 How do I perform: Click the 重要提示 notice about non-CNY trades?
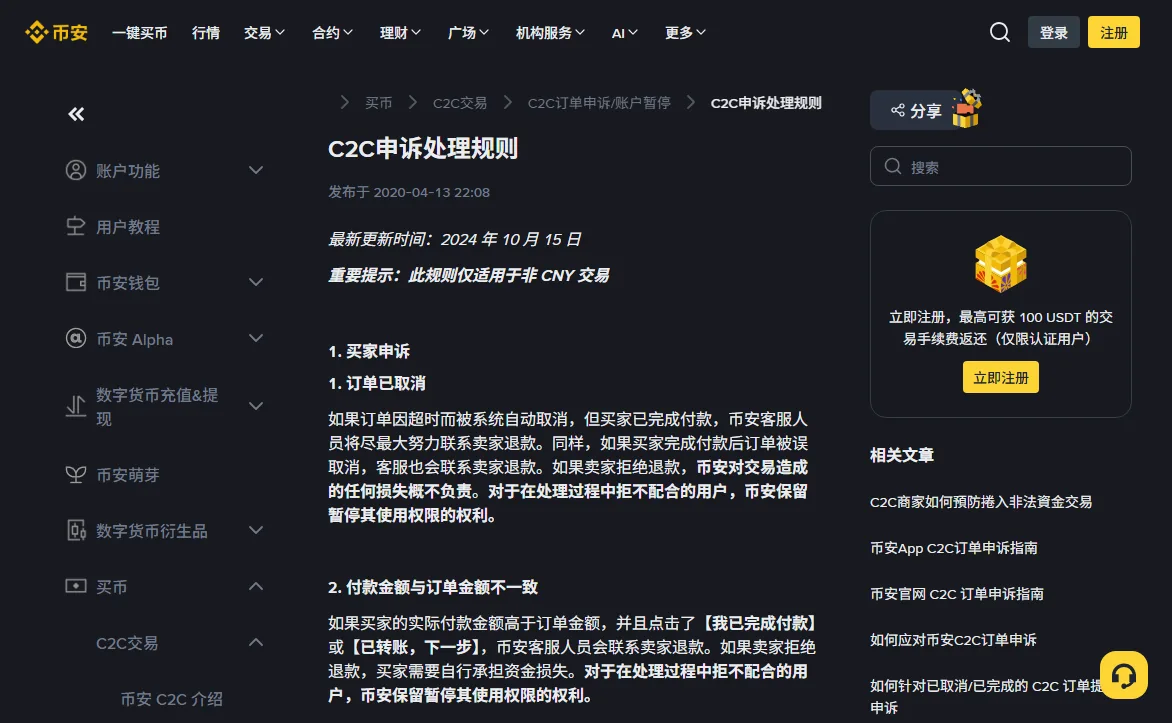[469, 275]
